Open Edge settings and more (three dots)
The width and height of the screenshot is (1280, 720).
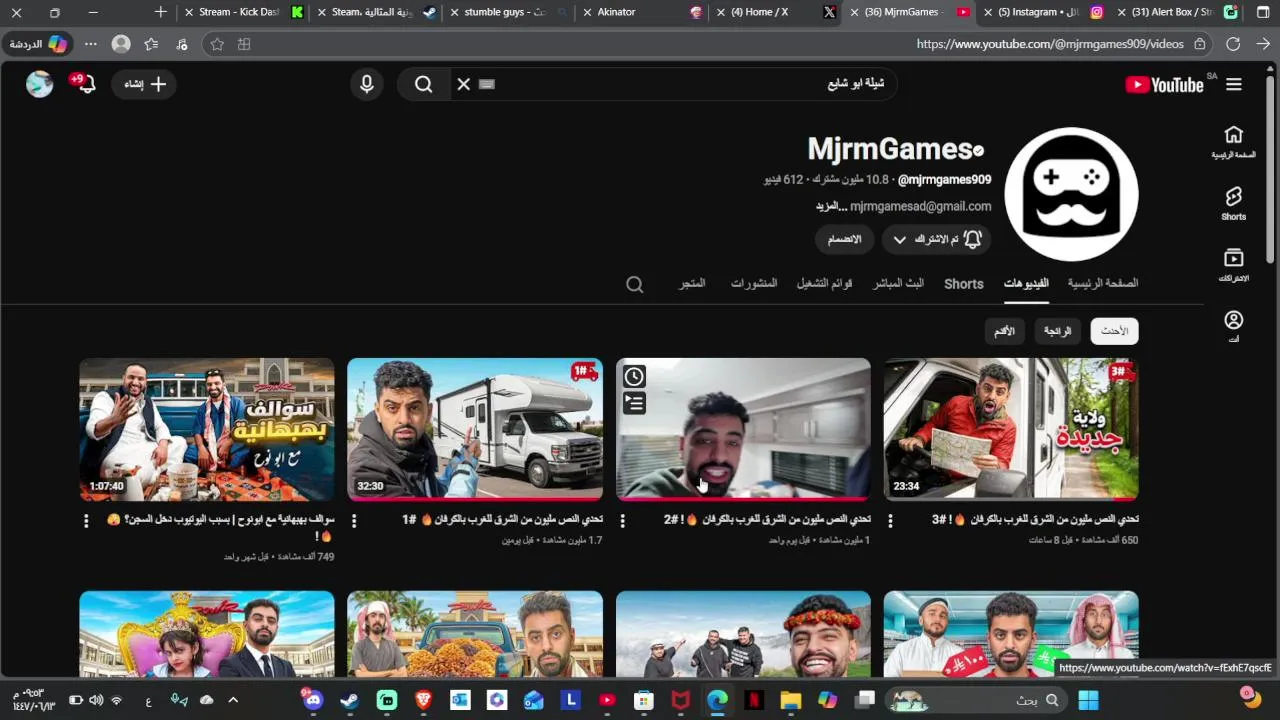pos(91,44)
